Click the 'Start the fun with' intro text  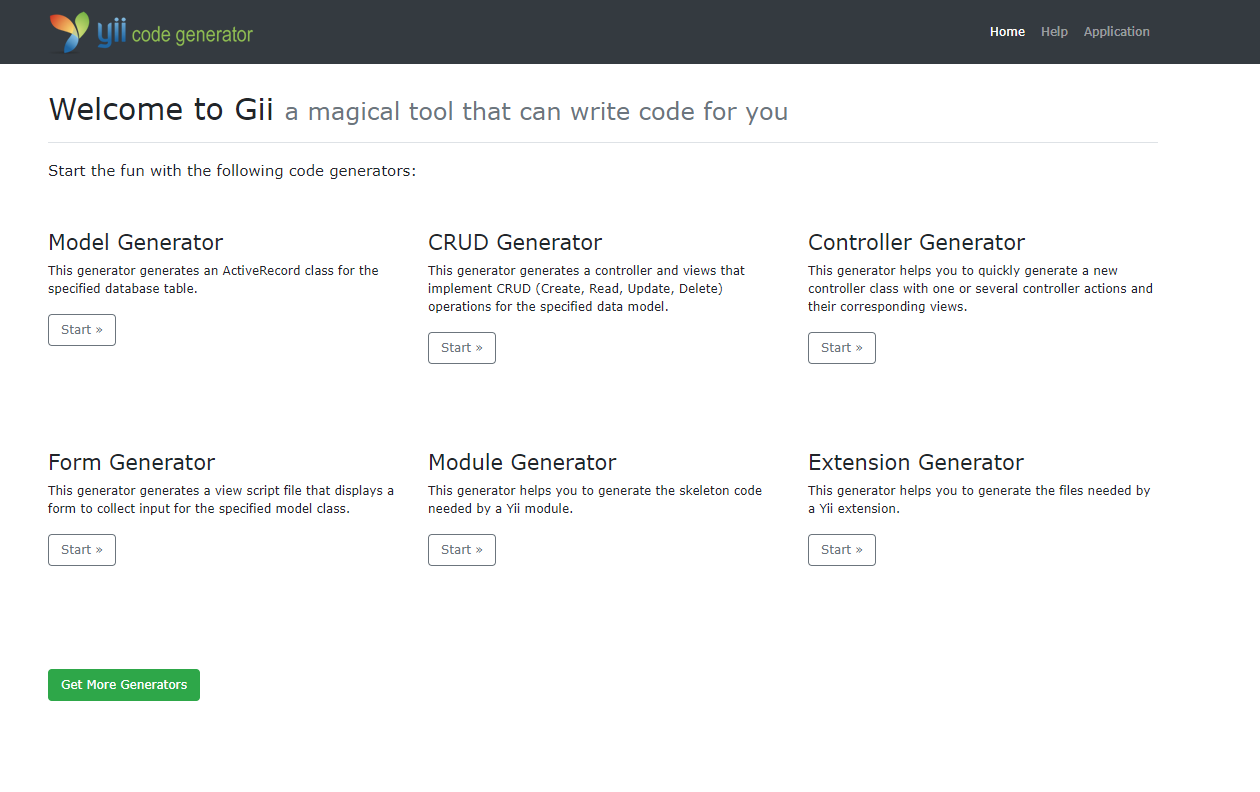coord(232,171)
